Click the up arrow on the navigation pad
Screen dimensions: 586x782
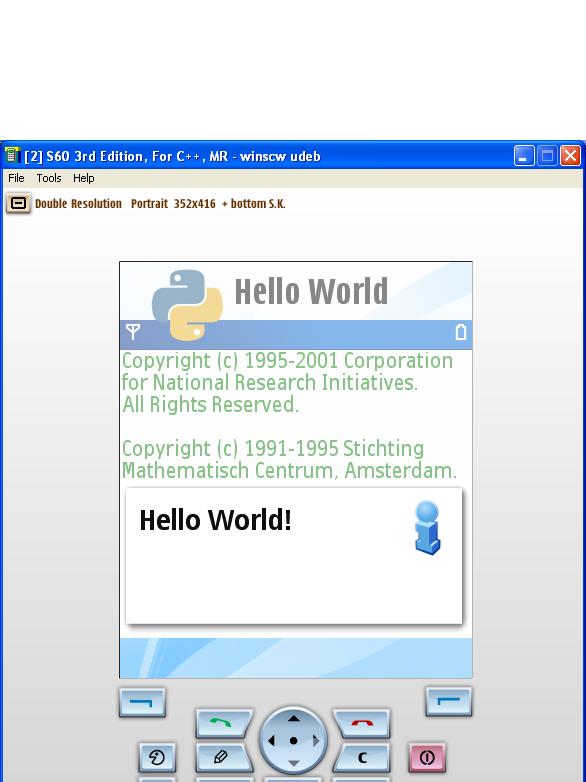coord(294,719)
